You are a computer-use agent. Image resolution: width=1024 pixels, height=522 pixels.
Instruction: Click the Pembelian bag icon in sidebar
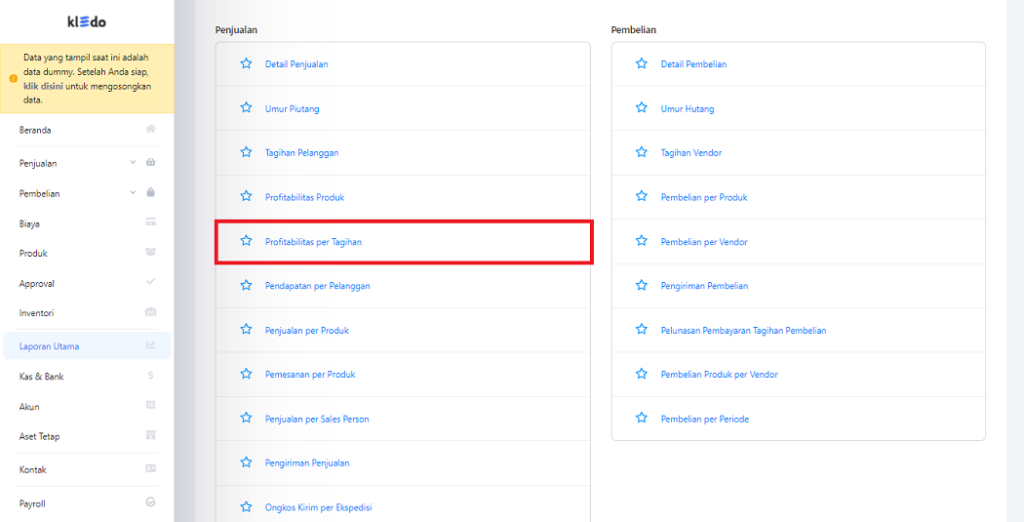coord(150,193)
